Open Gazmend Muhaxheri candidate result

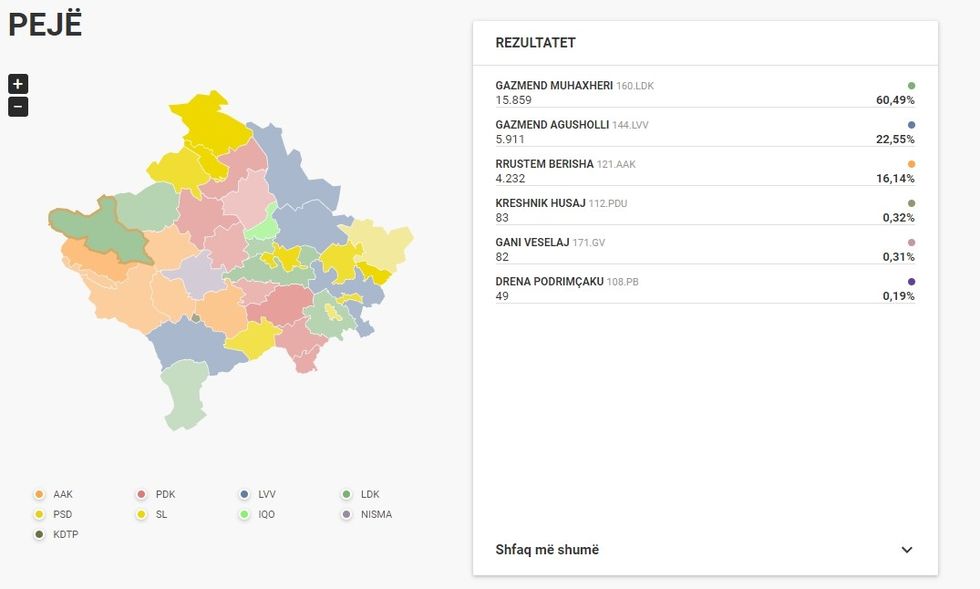click(x=554, y=86)
